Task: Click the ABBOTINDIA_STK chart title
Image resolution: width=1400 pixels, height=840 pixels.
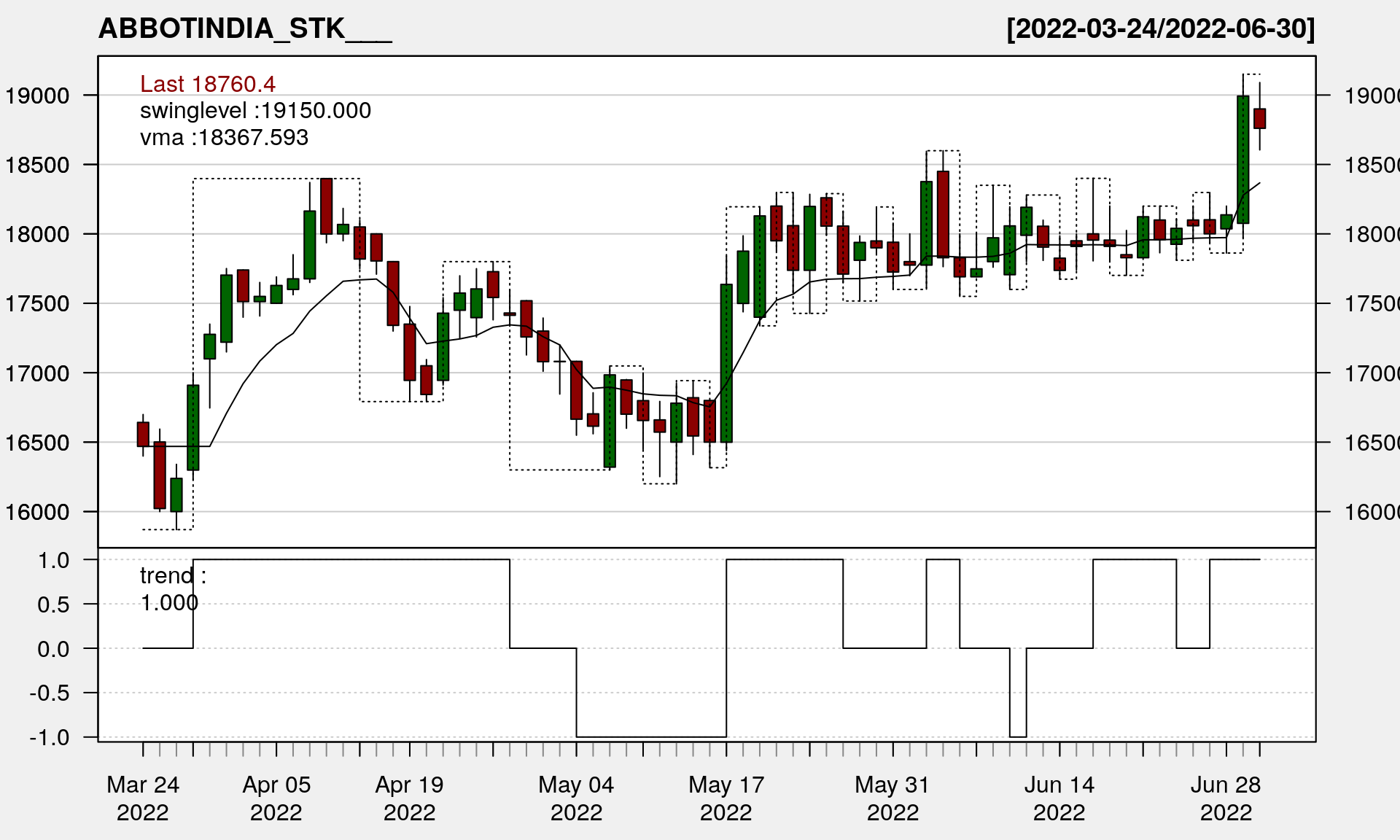Action: click(245, 28)
